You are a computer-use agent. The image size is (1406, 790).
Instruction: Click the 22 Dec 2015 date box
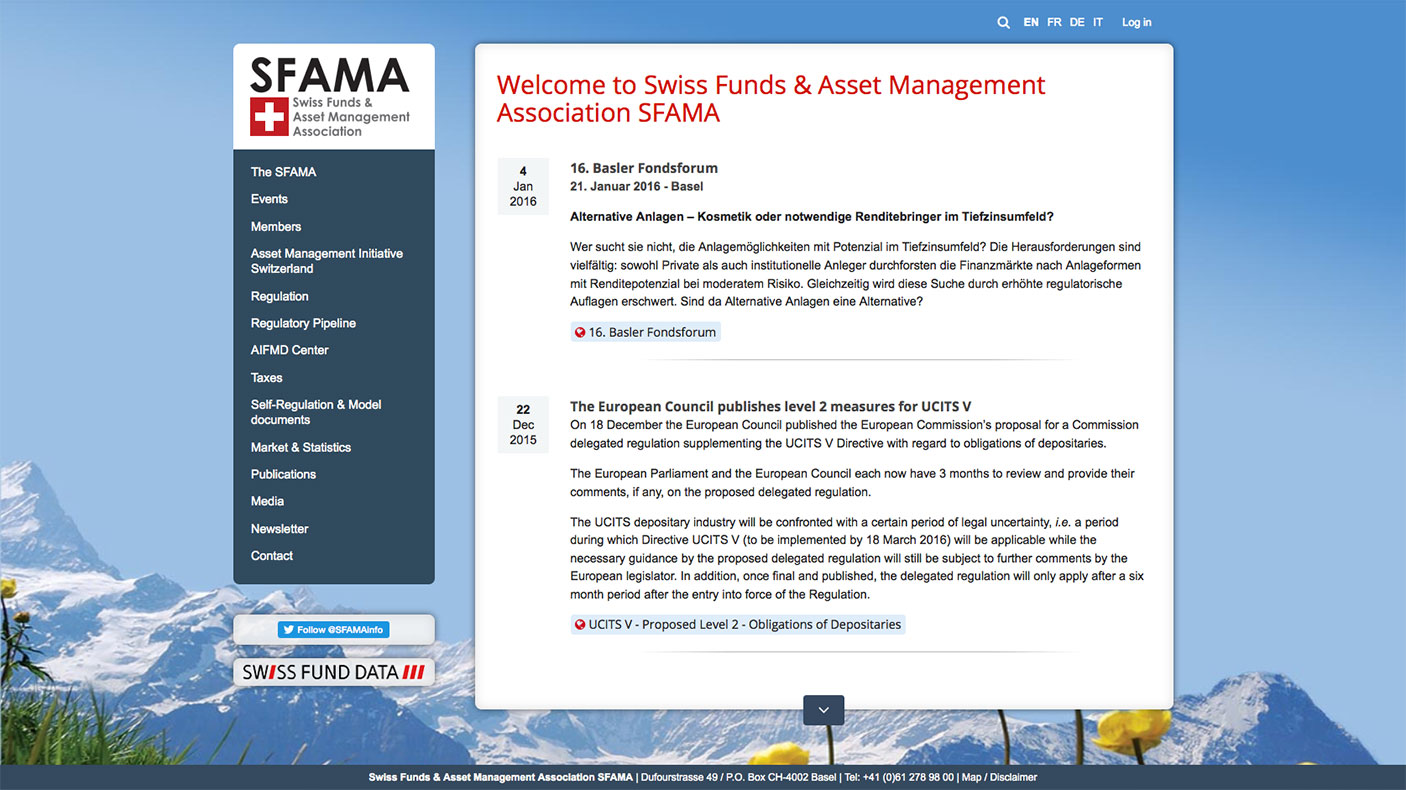pos(523,424)
